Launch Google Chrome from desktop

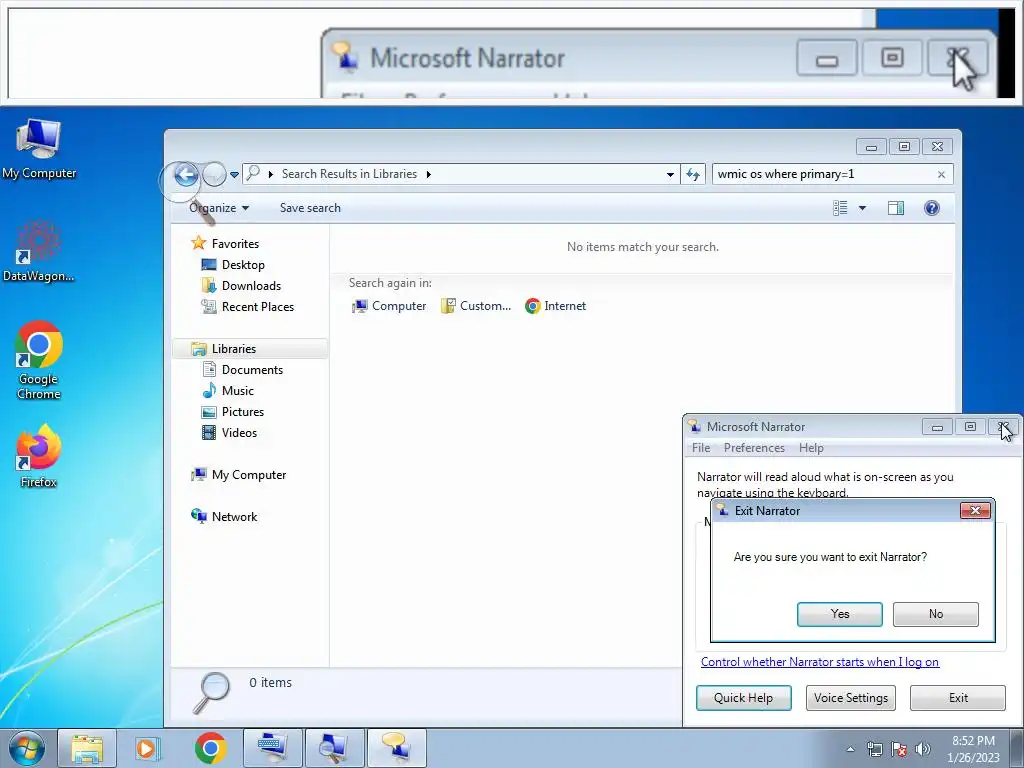point(39,360)
